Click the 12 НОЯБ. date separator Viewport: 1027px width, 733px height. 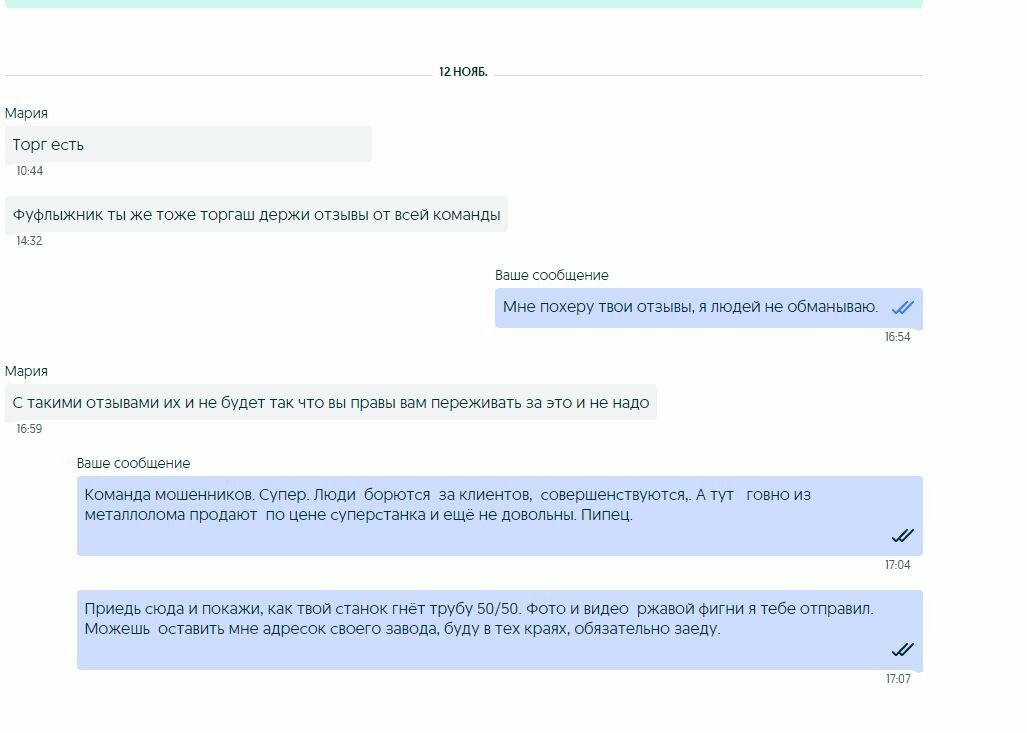[463, 71]
